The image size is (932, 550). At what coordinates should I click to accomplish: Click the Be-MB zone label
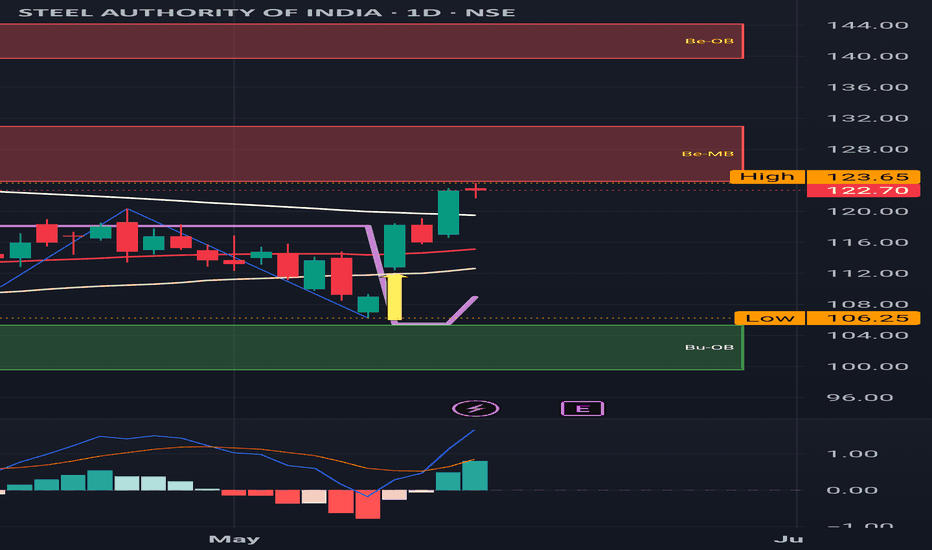pyautogui.click(x=707, y=154)
